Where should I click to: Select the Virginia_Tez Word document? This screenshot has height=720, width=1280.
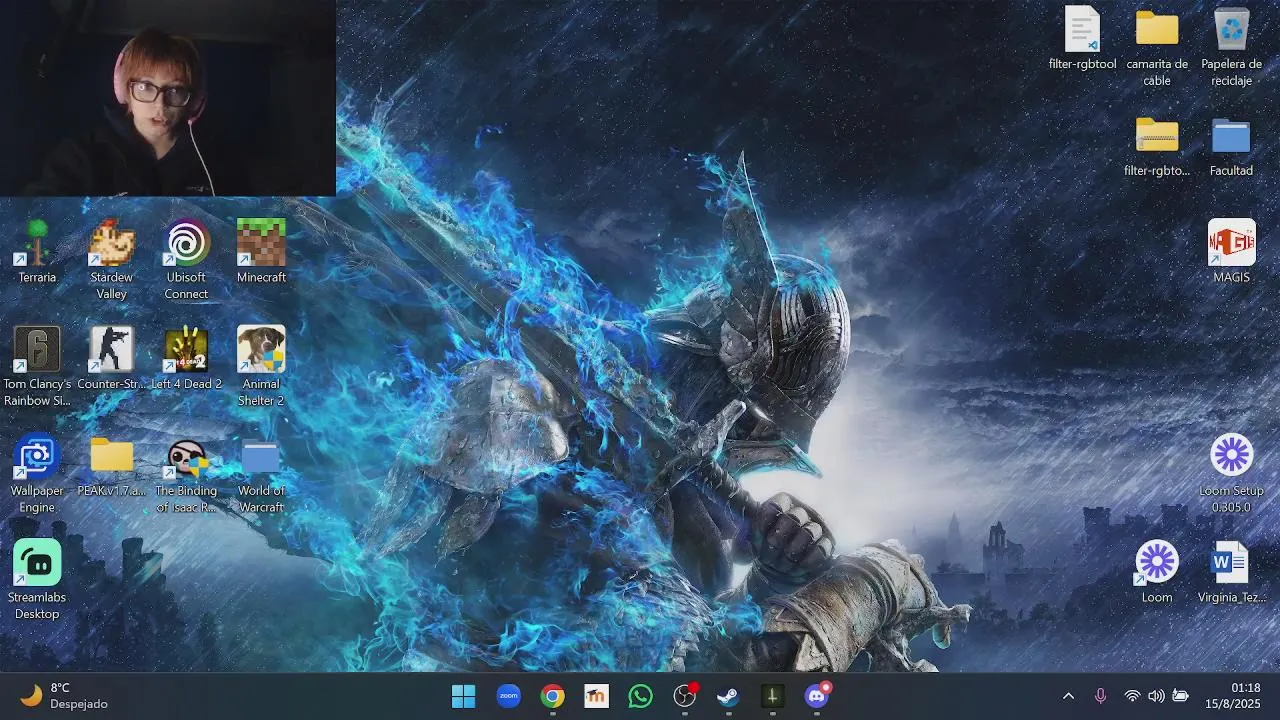tap(1231, 572)
